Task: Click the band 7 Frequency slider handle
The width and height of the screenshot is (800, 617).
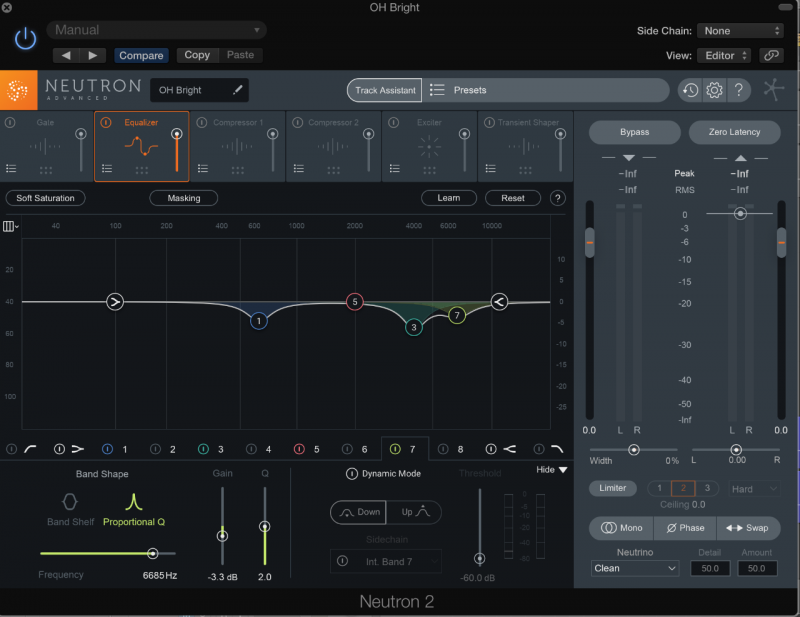Action: [x=153, y=553]
